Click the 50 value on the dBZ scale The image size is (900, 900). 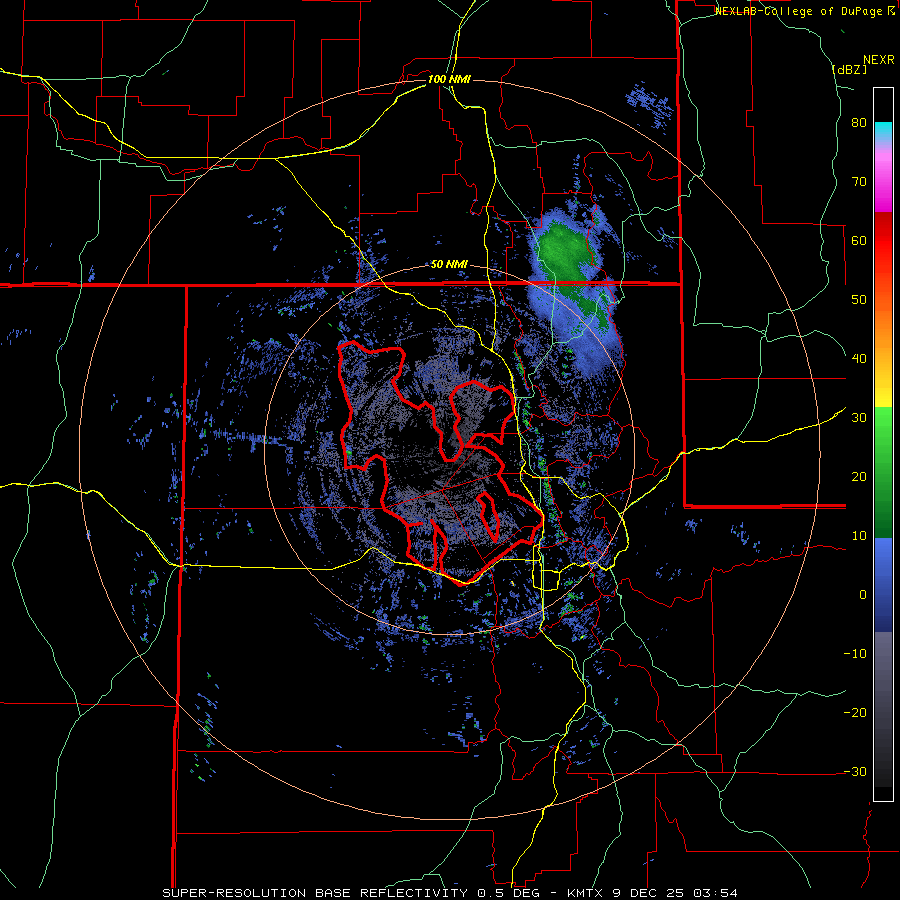(859, 300)
